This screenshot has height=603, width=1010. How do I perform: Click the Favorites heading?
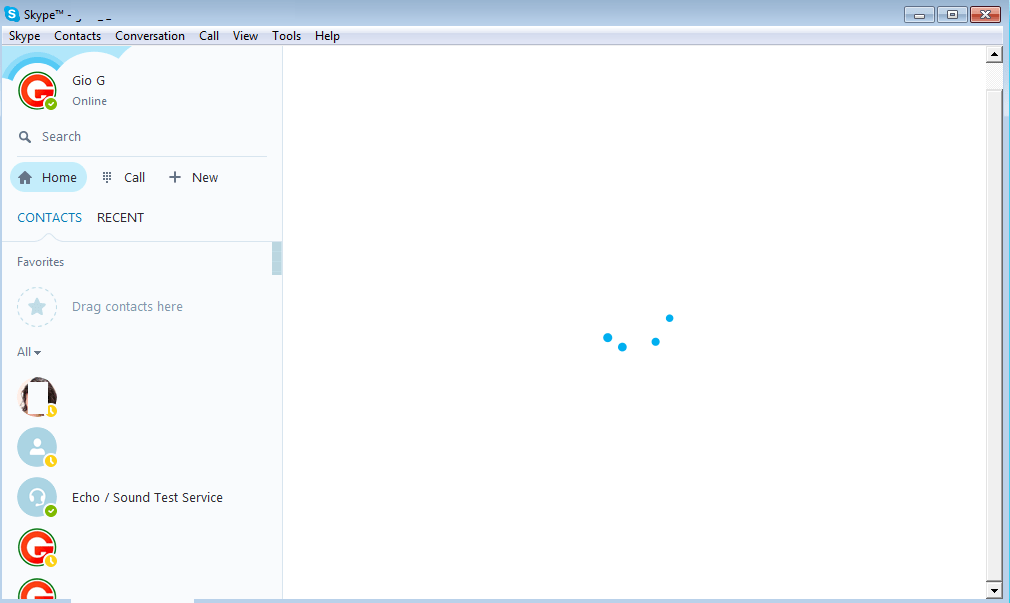click(x=41, y=262)
